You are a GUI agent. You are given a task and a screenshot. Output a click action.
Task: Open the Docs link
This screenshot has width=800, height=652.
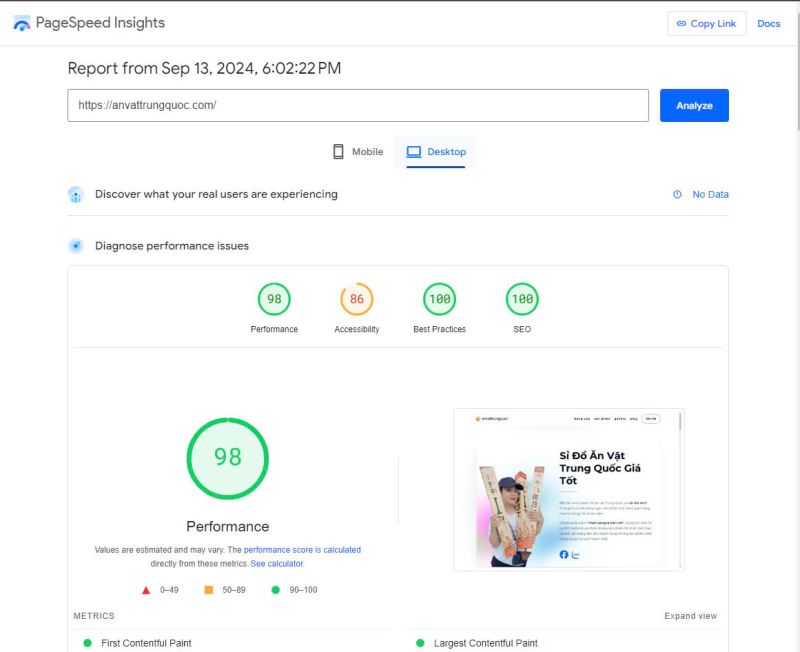pyautogui.click(x=768, y=24)
